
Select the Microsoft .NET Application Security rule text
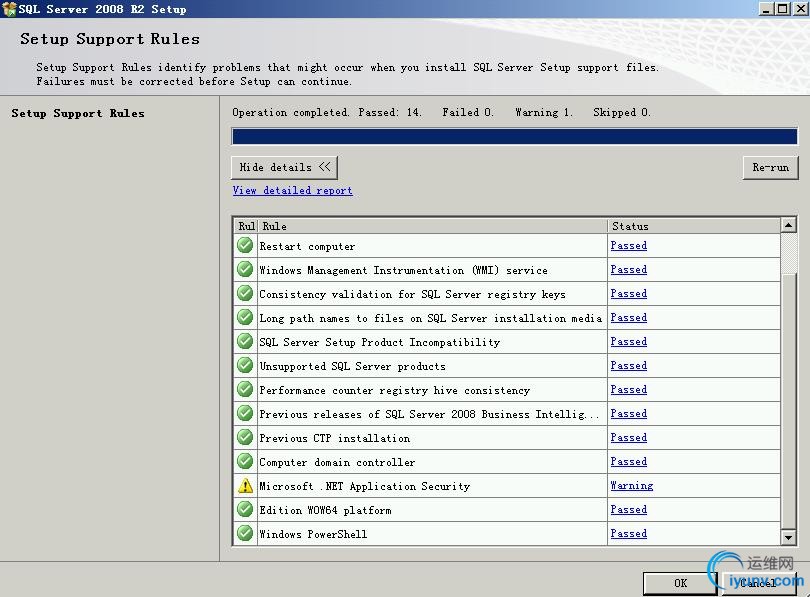(365, 486)
